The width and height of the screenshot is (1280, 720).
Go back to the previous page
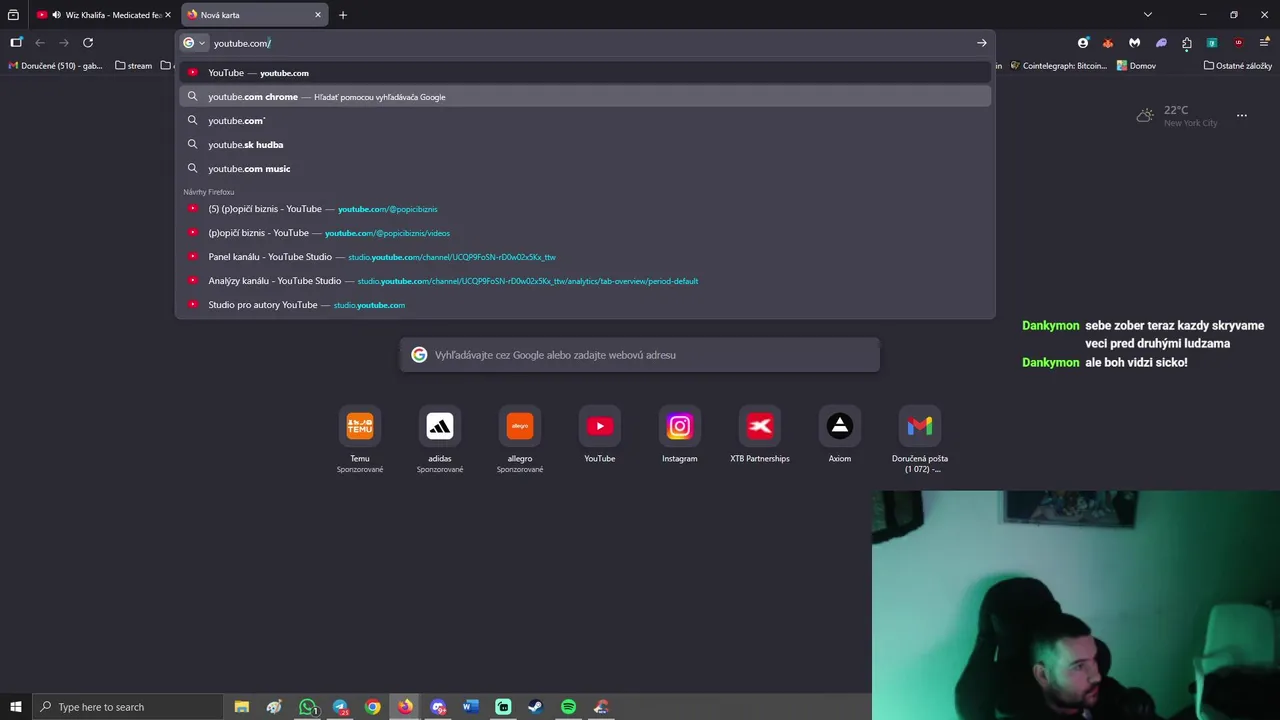(40, 43)
